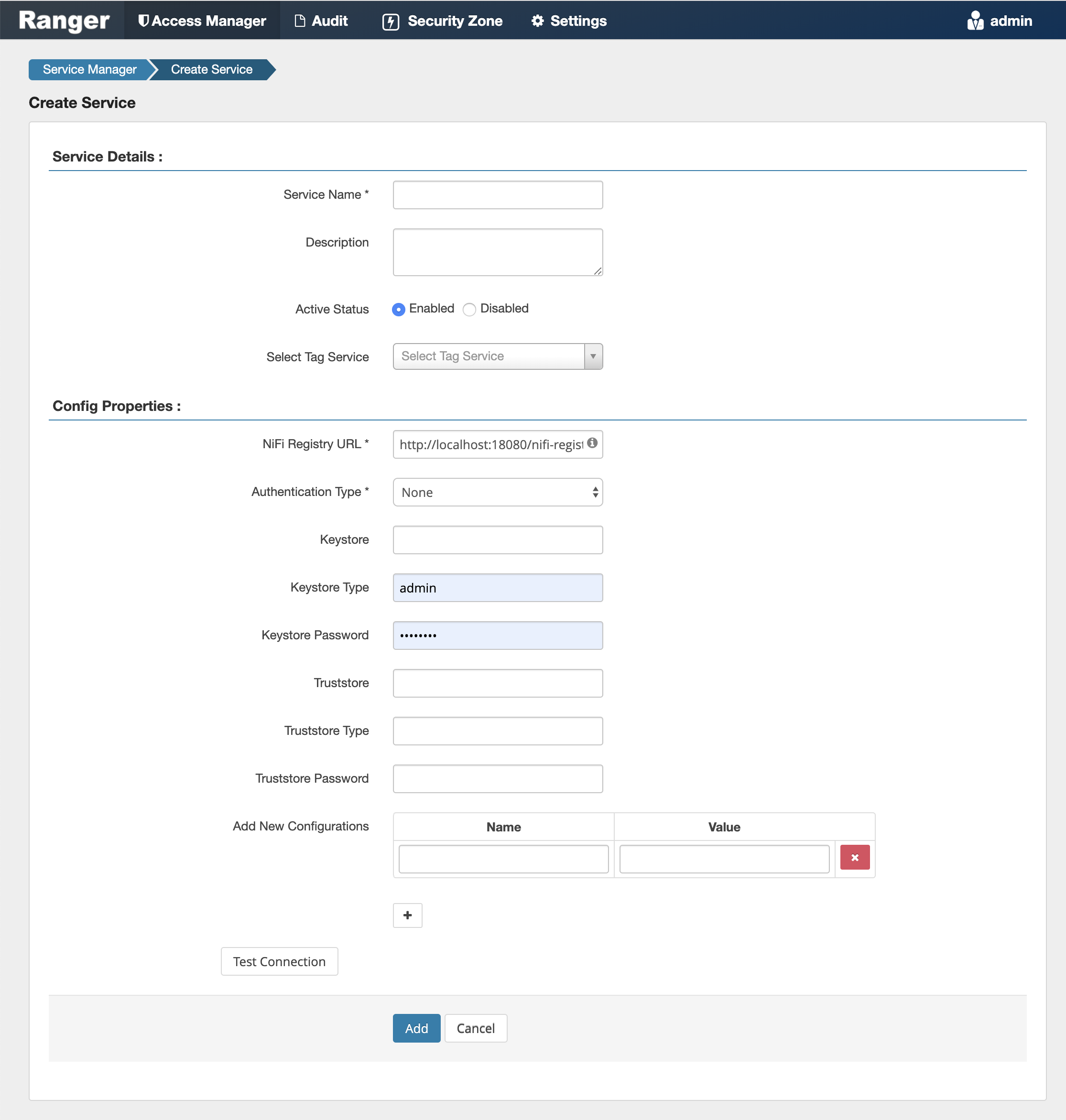Click the Add button to create the service
The width and height of the screenshot is (1066, 1120).
click(x=416, y=1028)
